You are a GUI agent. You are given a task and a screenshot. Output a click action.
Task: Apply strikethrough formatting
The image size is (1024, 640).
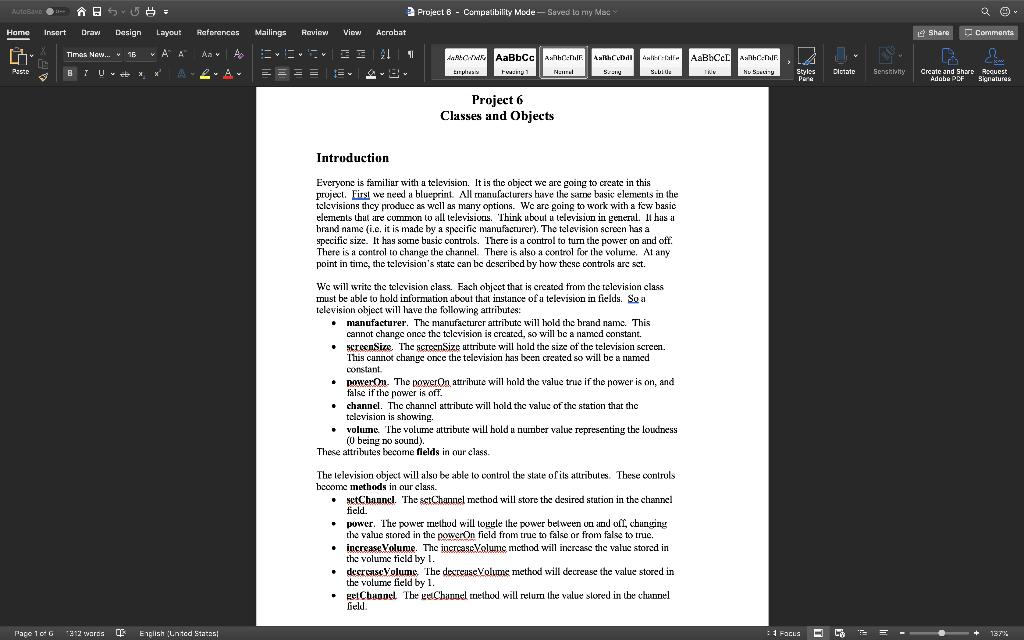point(124,73)
